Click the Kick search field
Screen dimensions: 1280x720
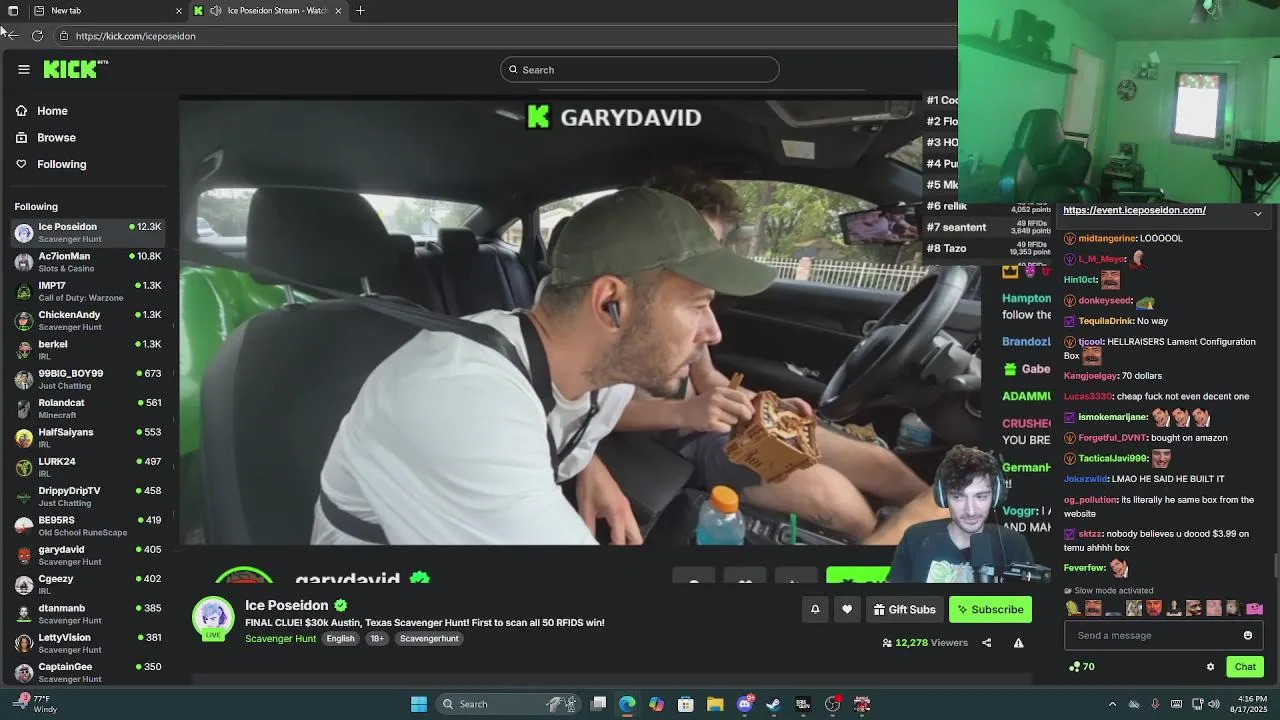(x=640, y=70)
